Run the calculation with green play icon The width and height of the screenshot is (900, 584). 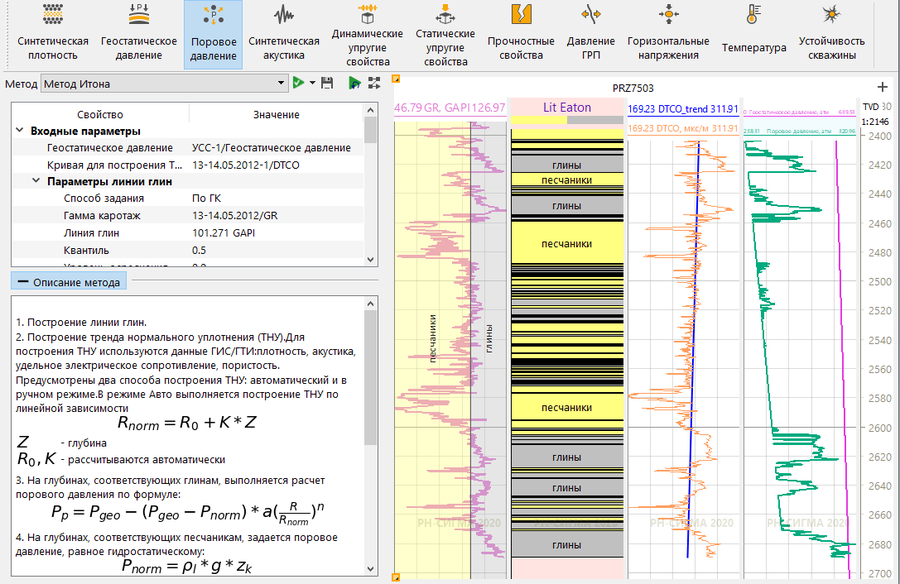point(298,84)
